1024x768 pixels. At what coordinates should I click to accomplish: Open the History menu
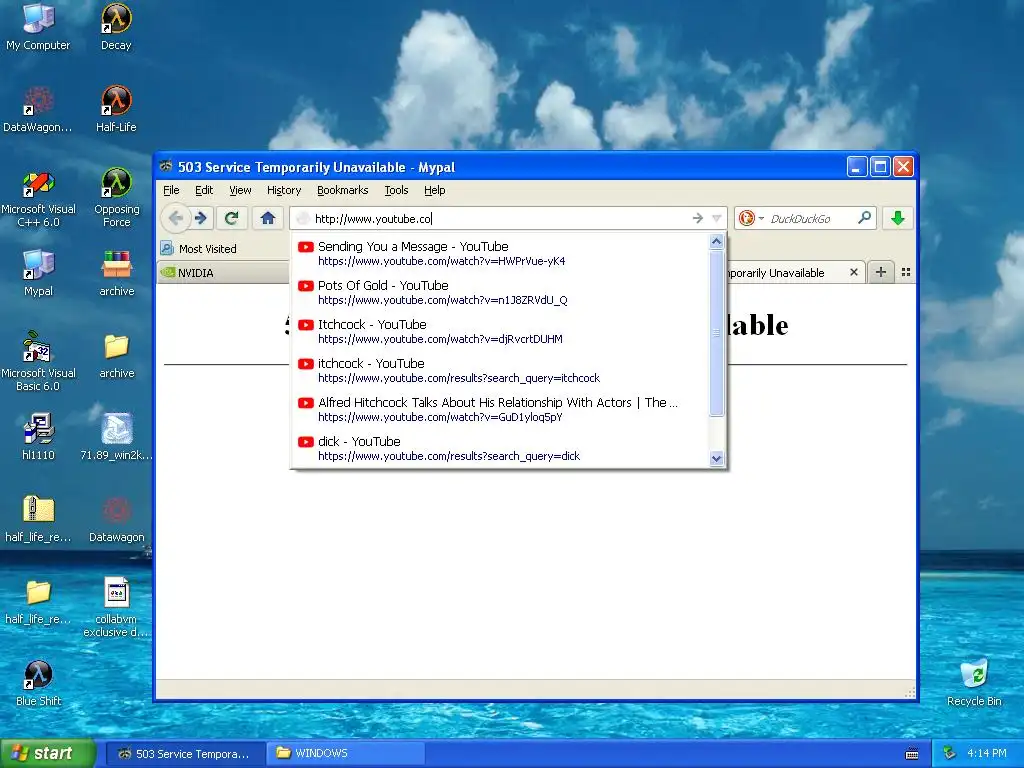click(x=283, y=190)
